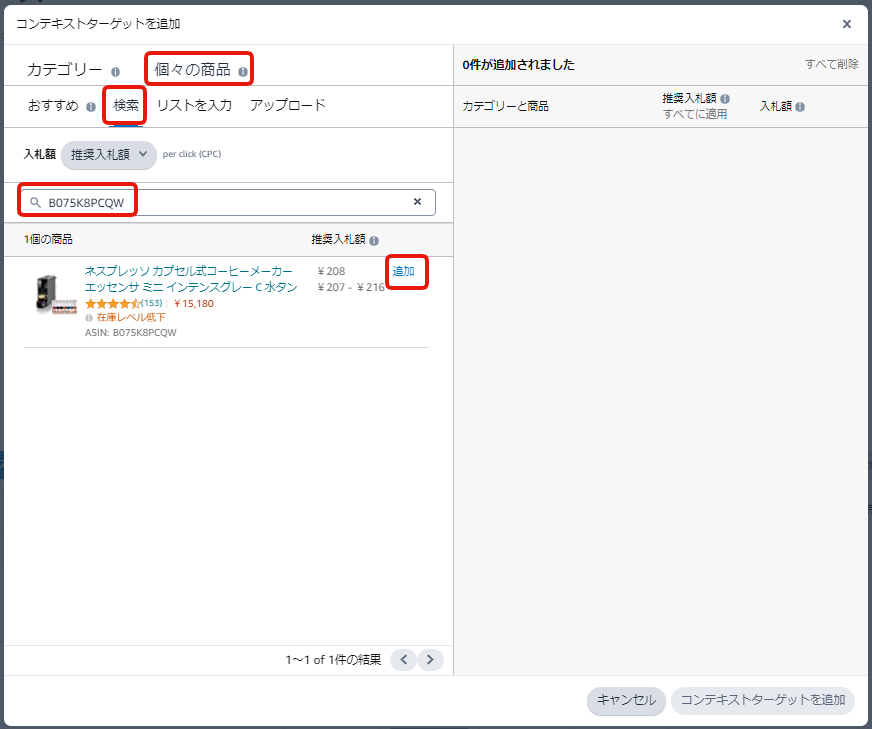Viewport: 872px width, 729px height.
Task: Go to previous results page arrow
Action: (x=403, y=659)
